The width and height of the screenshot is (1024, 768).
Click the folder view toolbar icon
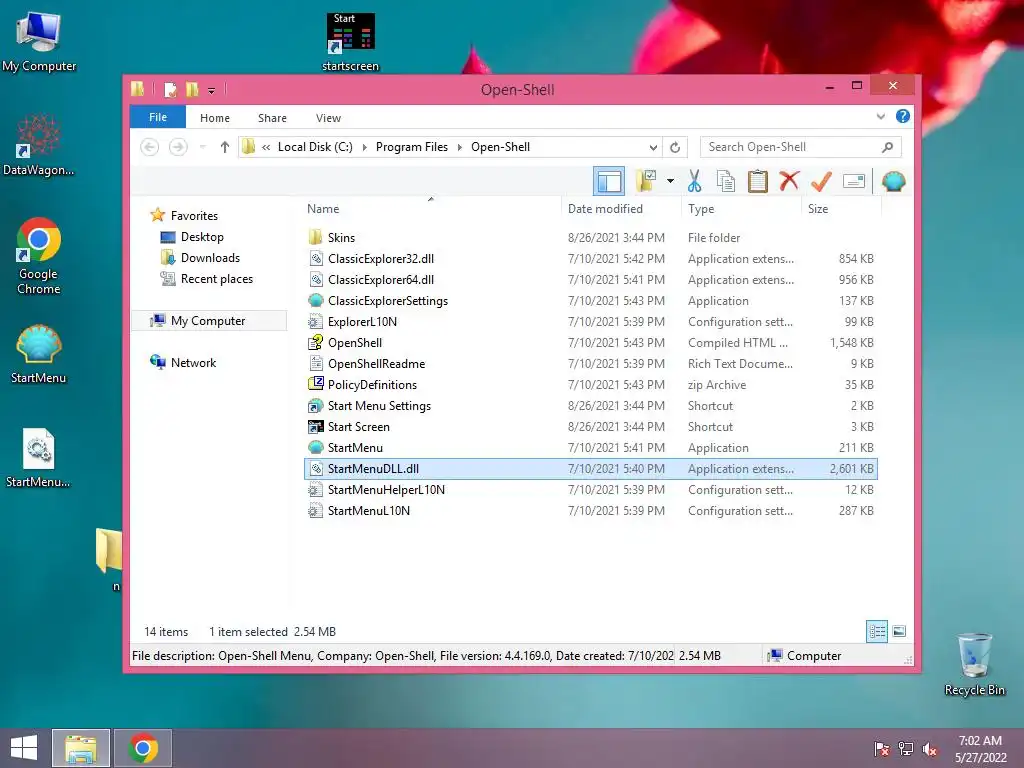(647, 181)
